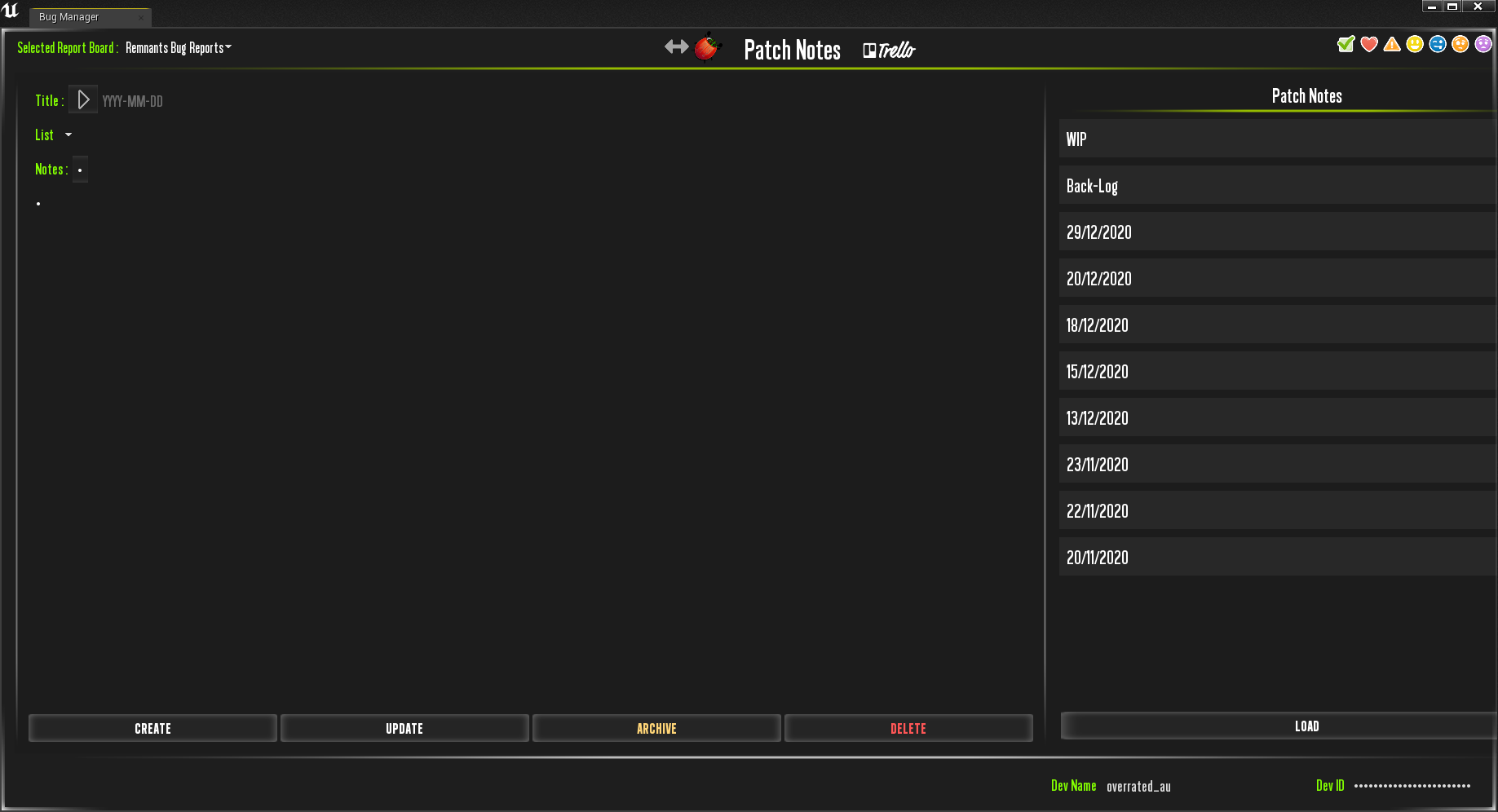Click the orange confused face icon

(x=1460, y=44)
